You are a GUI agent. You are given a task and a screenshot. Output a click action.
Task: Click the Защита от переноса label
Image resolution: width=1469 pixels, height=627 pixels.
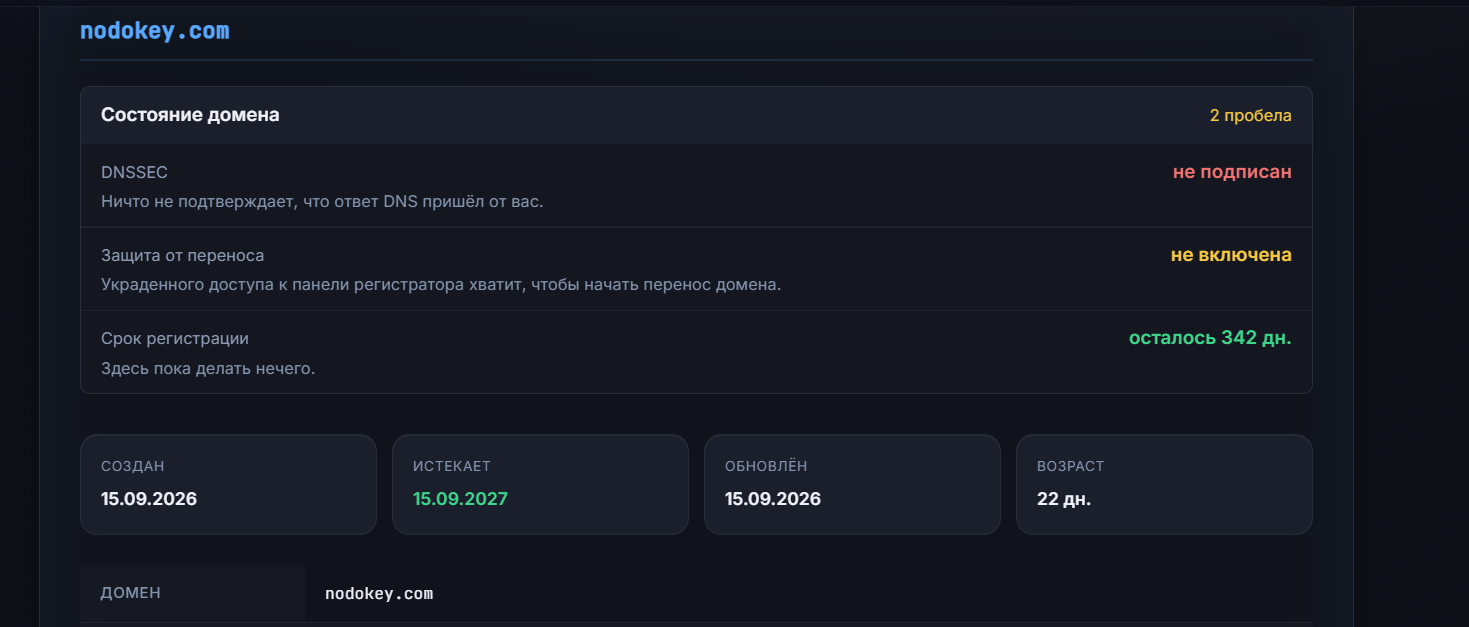point(183,255)
